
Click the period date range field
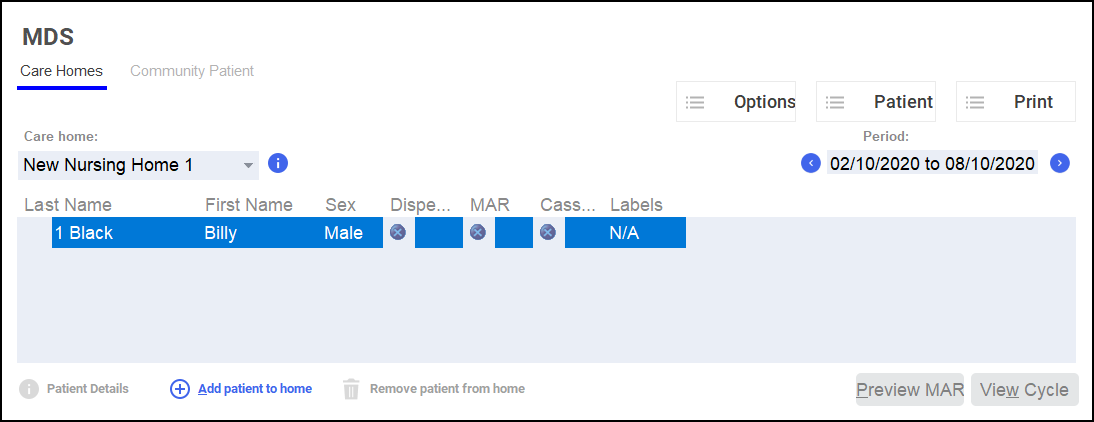[932, 163]
